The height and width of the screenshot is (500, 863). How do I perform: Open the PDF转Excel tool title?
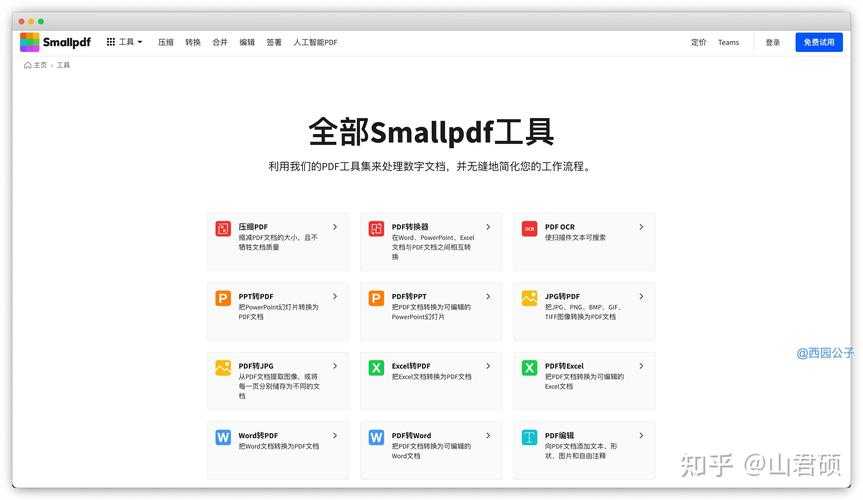tap(564, 366)
